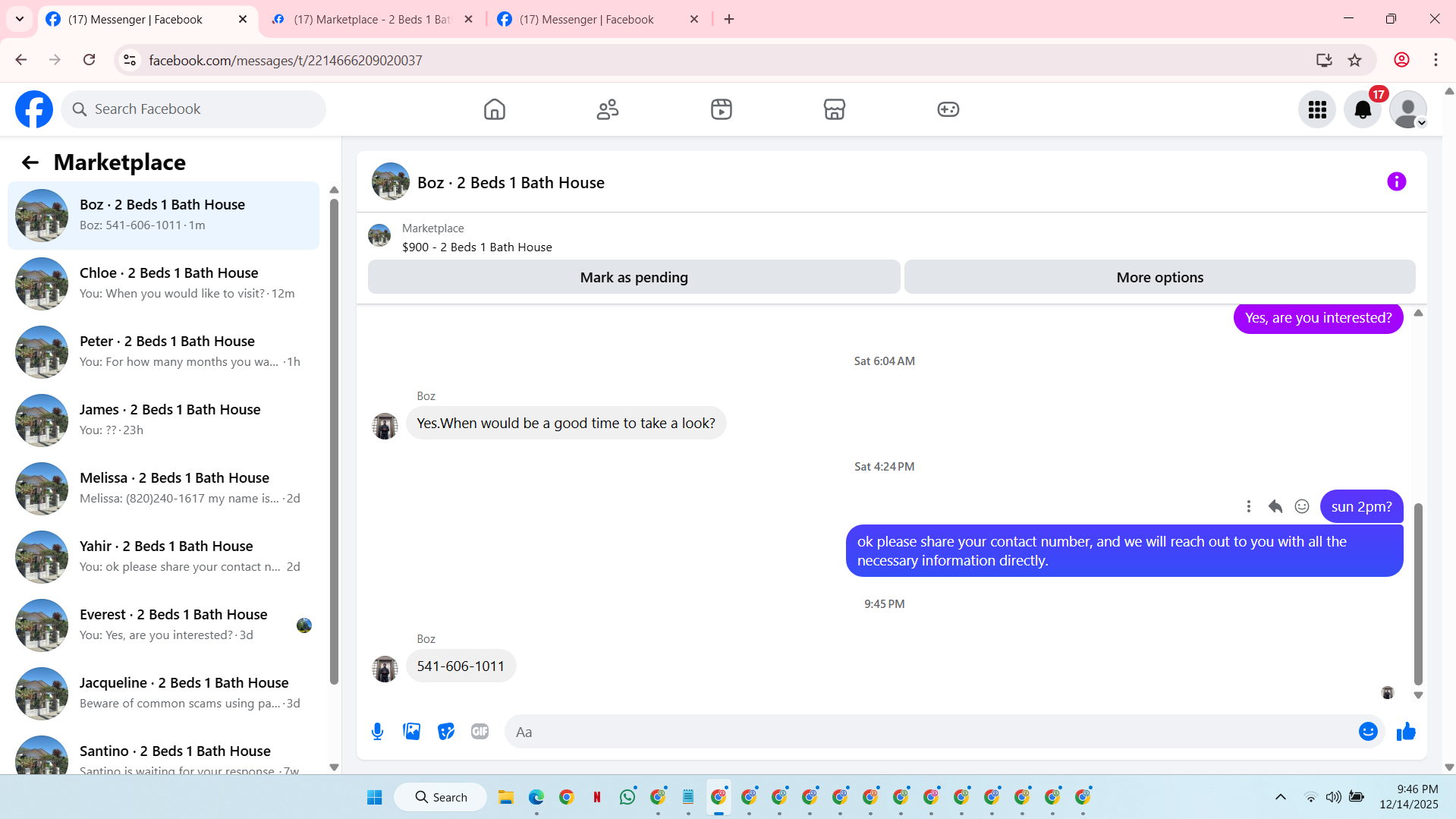Click the Facebook logo
Viewport: 1456px width, 819px height.
coord(34,109)
